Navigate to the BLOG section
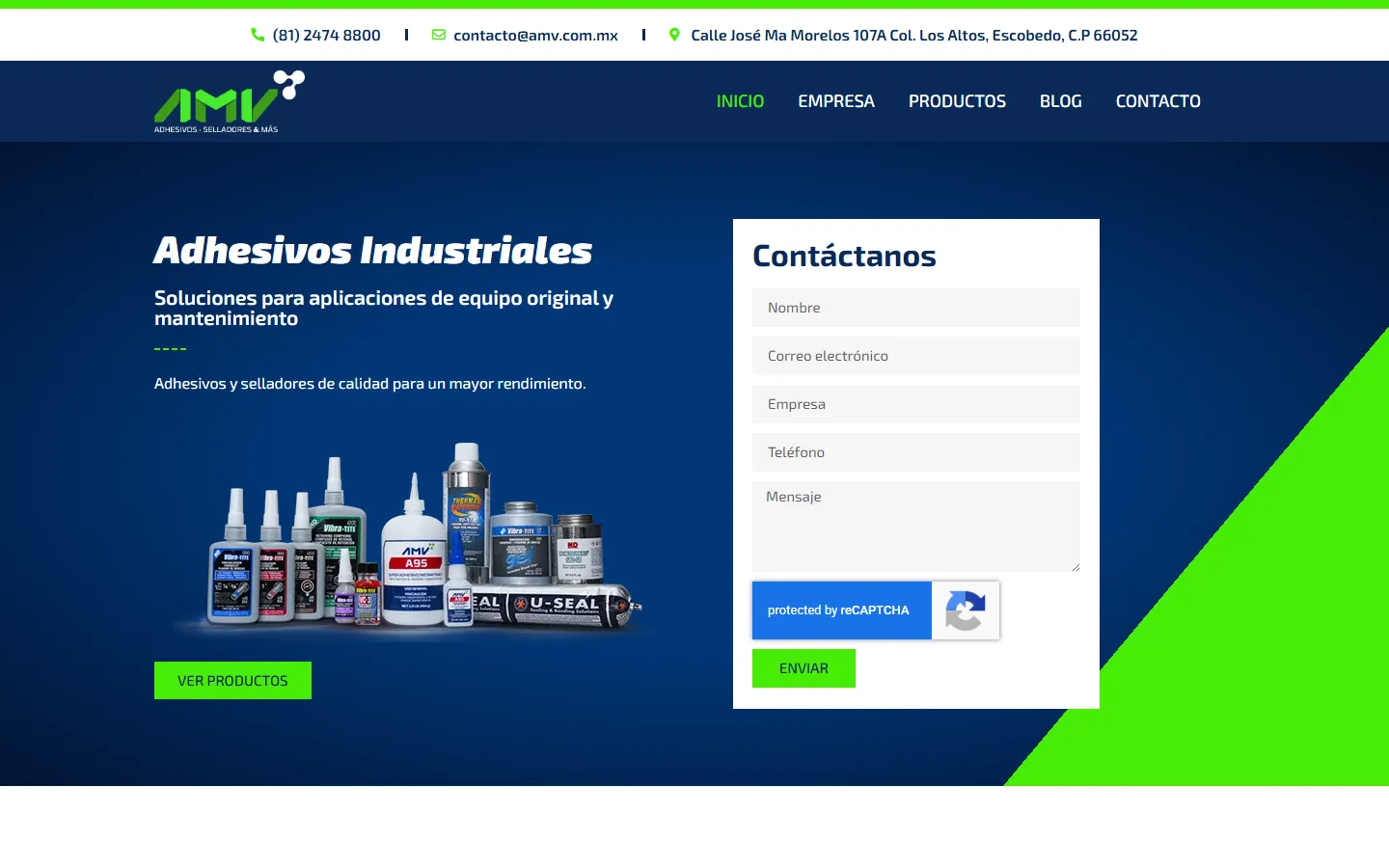Screen dimensions: 1389x868 tap(1061, 101)
